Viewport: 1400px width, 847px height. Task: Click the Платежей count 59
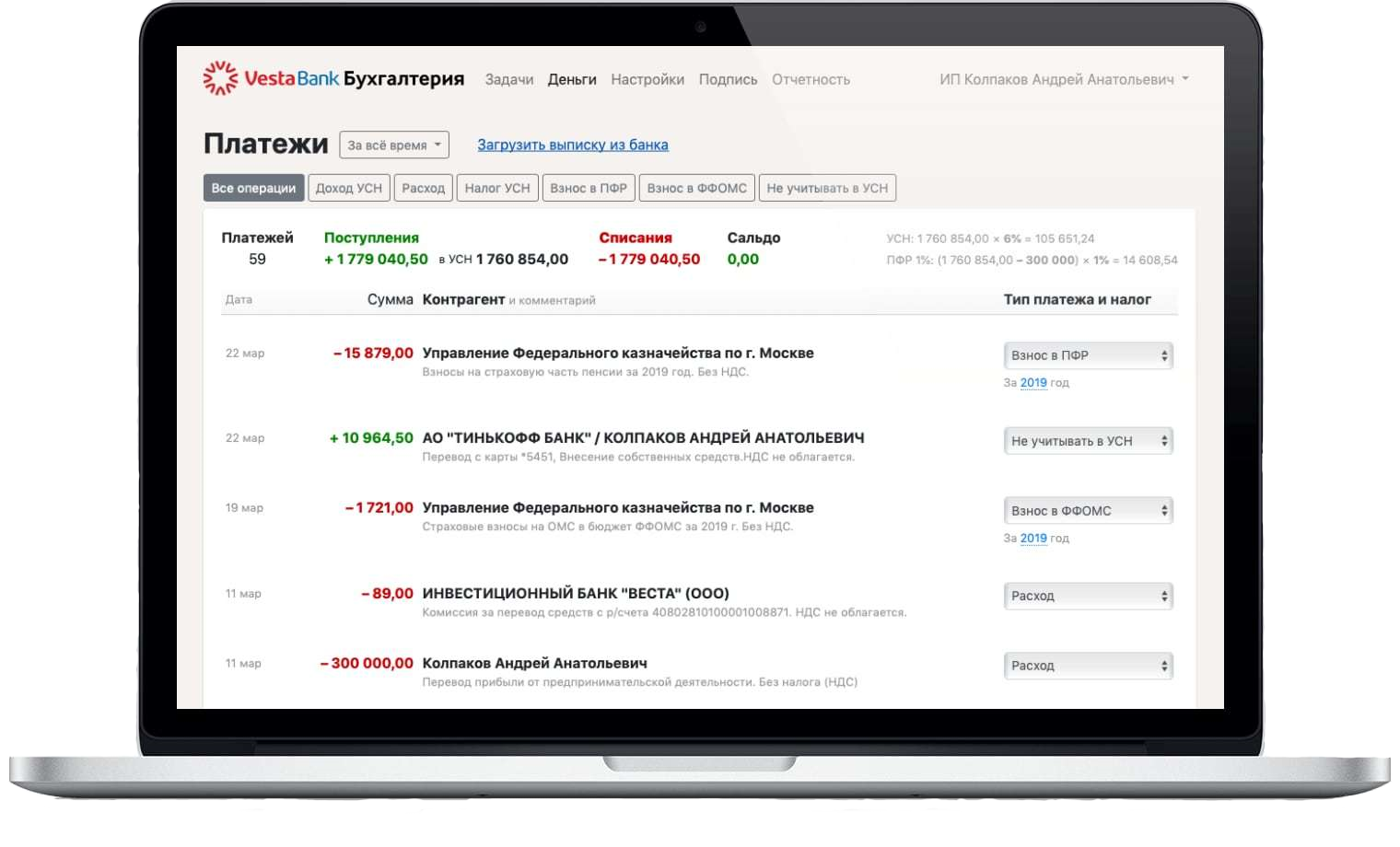point(257,260)
